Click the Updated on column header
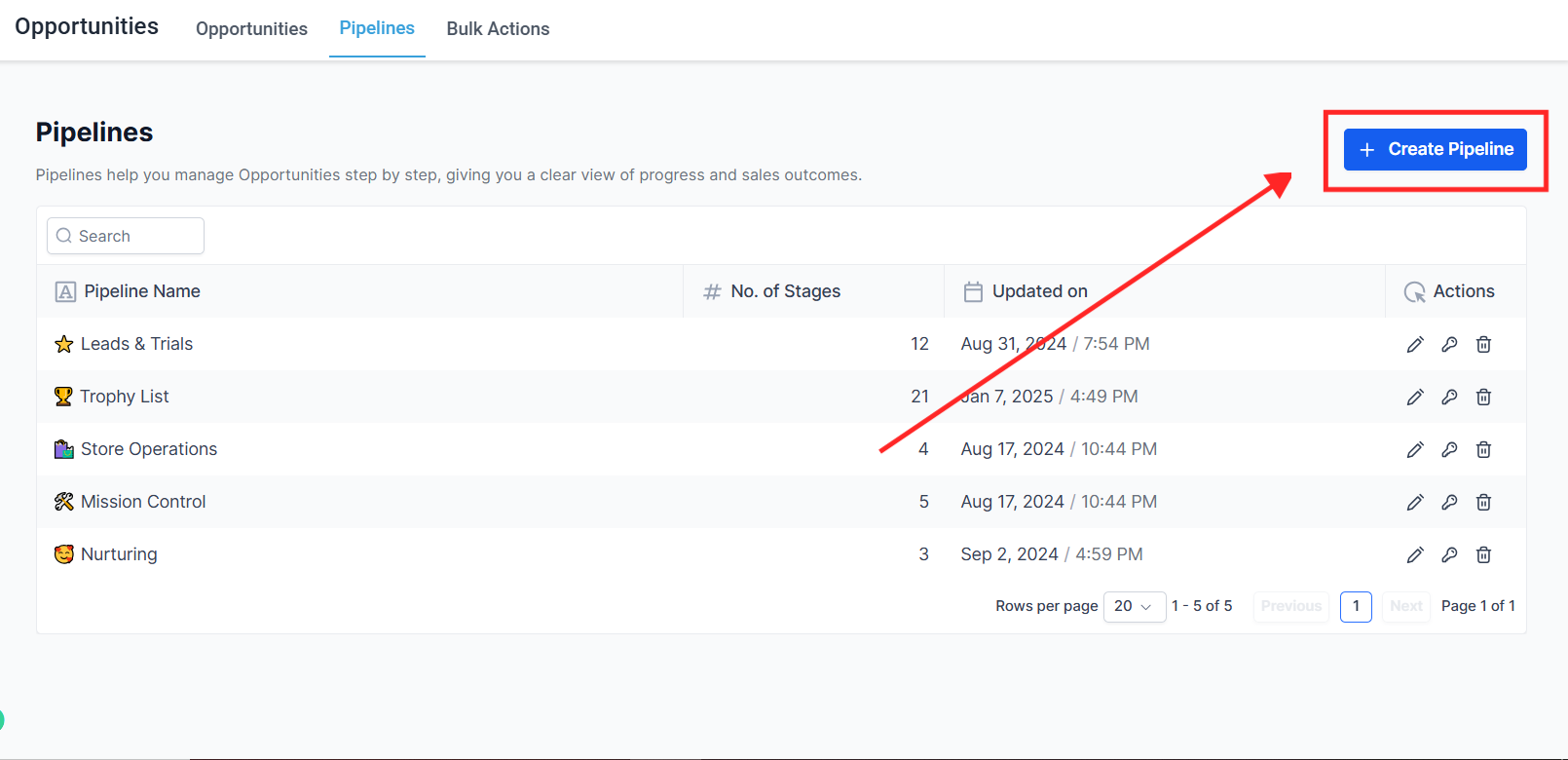The width and height of the screenshot is (1568, 760). tap(1039, 291)
